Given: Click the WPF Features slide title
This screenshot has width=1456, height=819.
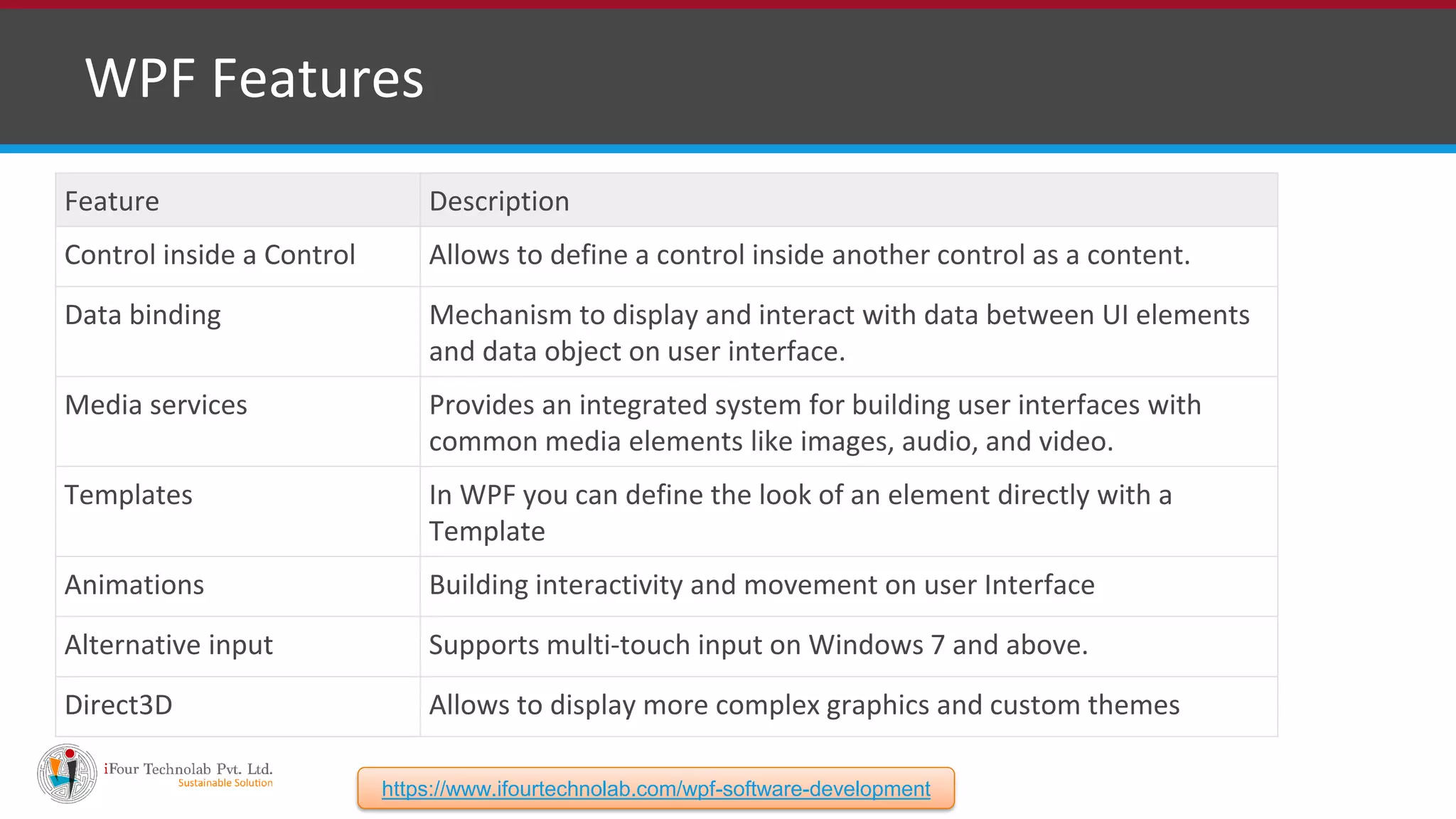Looking at the screenshot, I should pyautogui.click(x=255, y=77).
